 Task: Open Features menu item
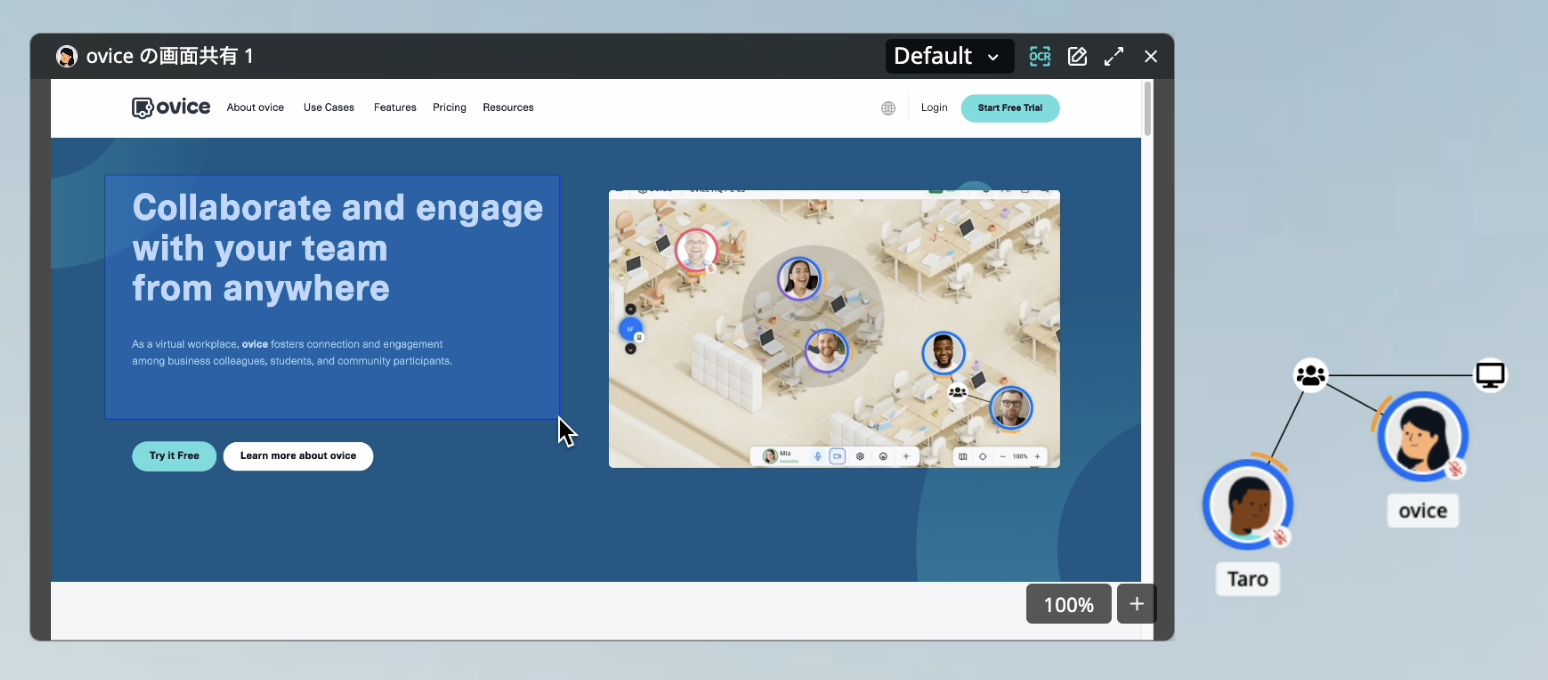pyautogui.click(x=395, y=107)
